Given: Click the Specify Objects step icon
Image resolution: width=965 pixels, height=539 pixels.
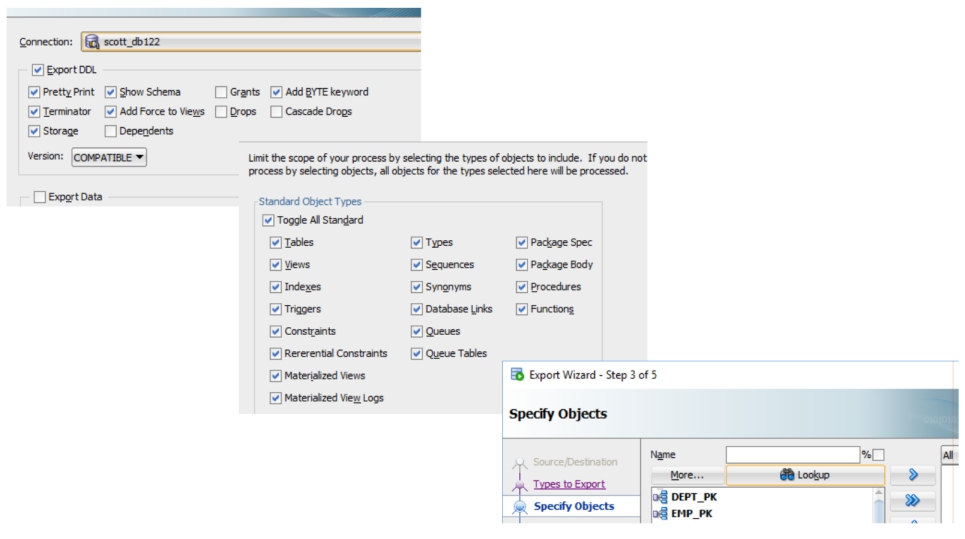Looking at the screenshot, I should [x=518, y=507].
